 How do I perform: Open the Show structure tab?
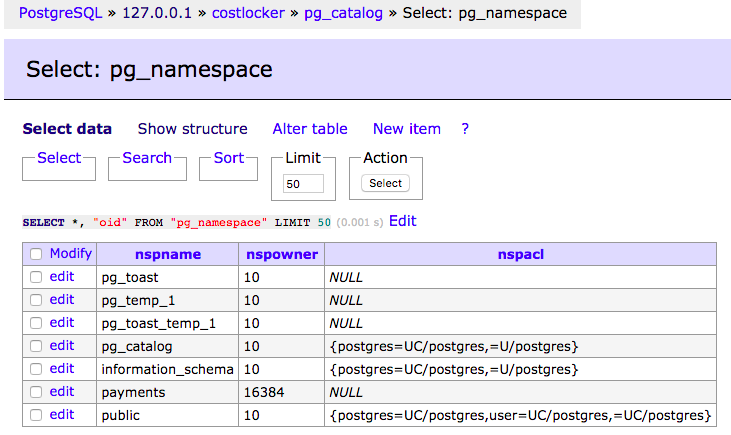tap(193, 129)
